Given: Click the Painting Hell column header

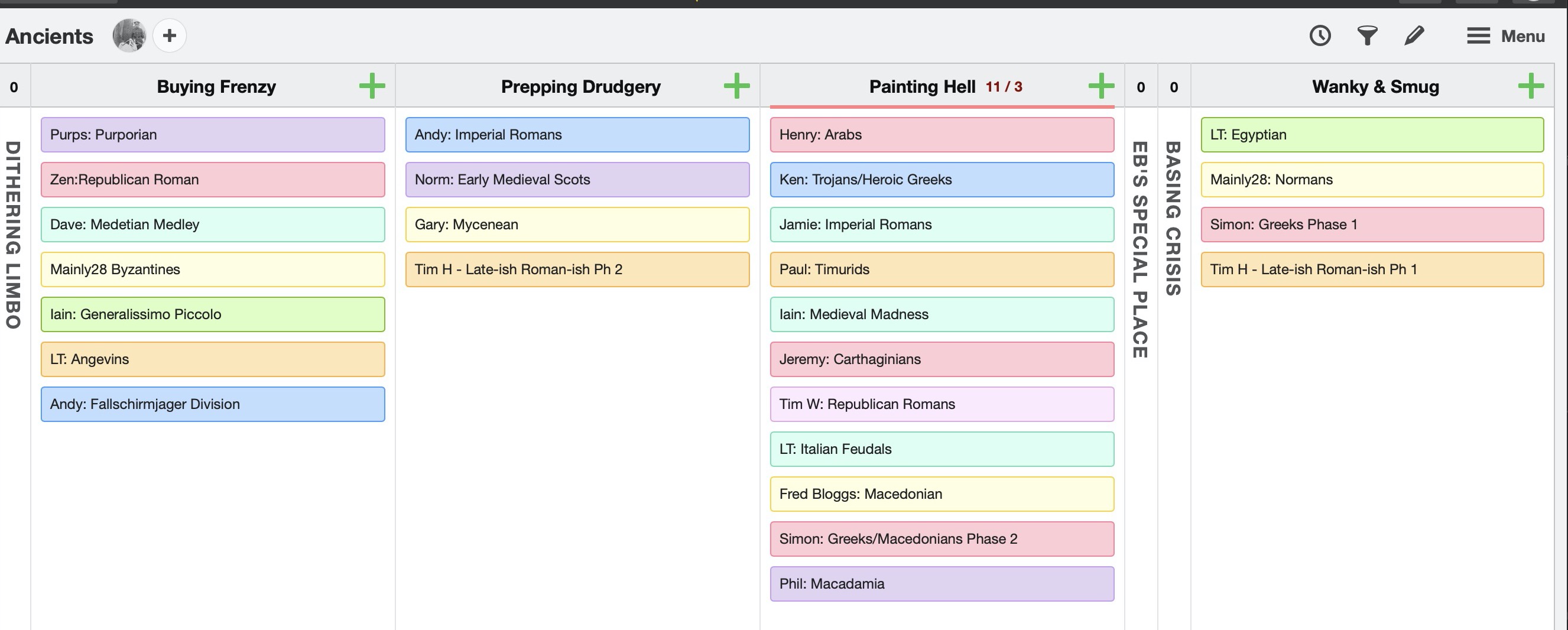Looking at the screenshot, I should coord(922,86).
